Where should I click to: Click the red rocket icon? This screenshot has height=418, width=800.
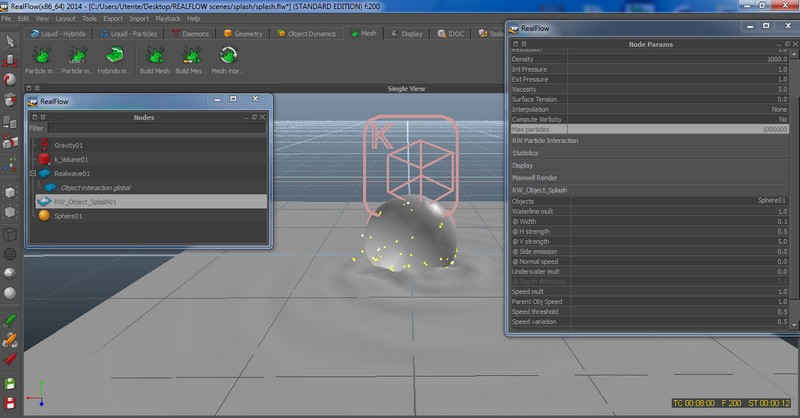[10, 359]
